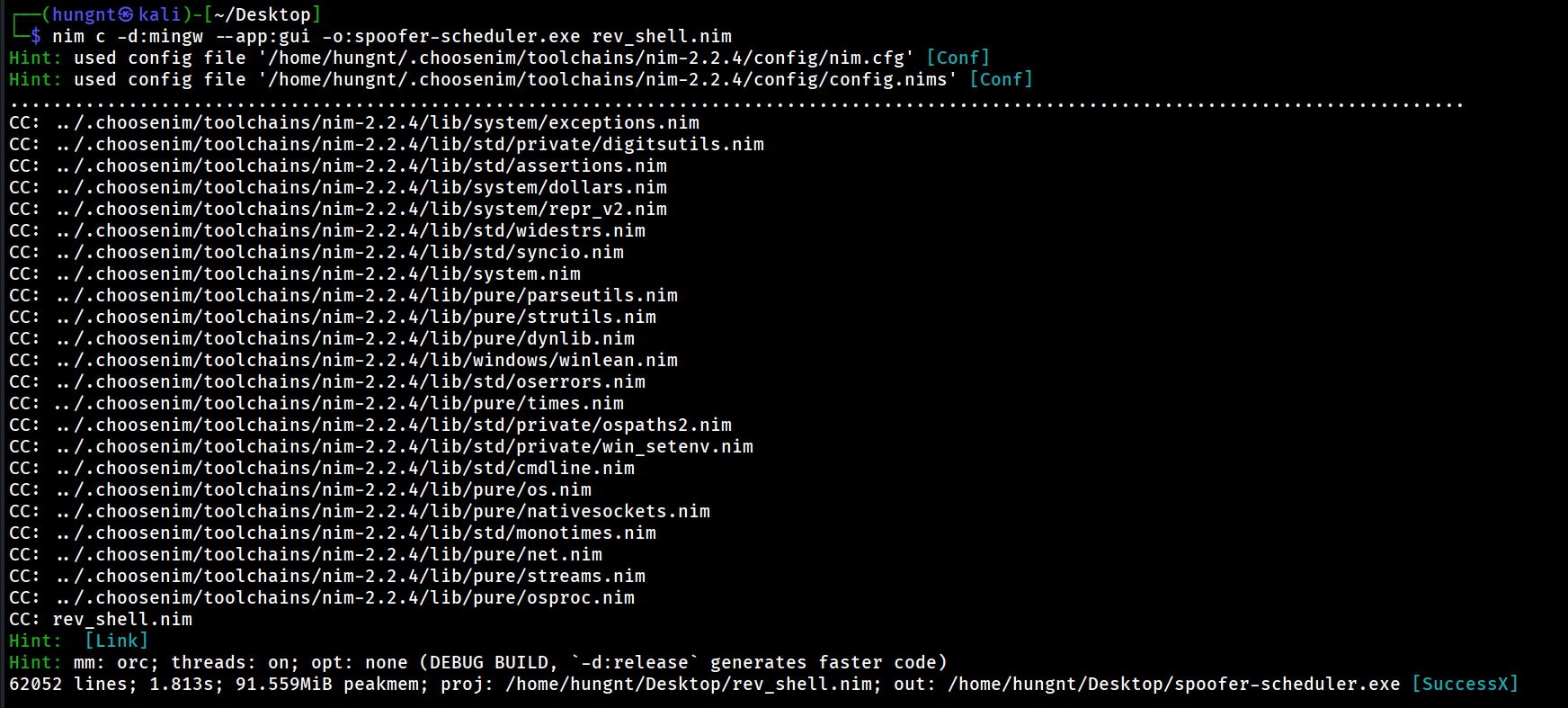Click the CC line for winlean.nim
1568x708 pixels.
366,360
